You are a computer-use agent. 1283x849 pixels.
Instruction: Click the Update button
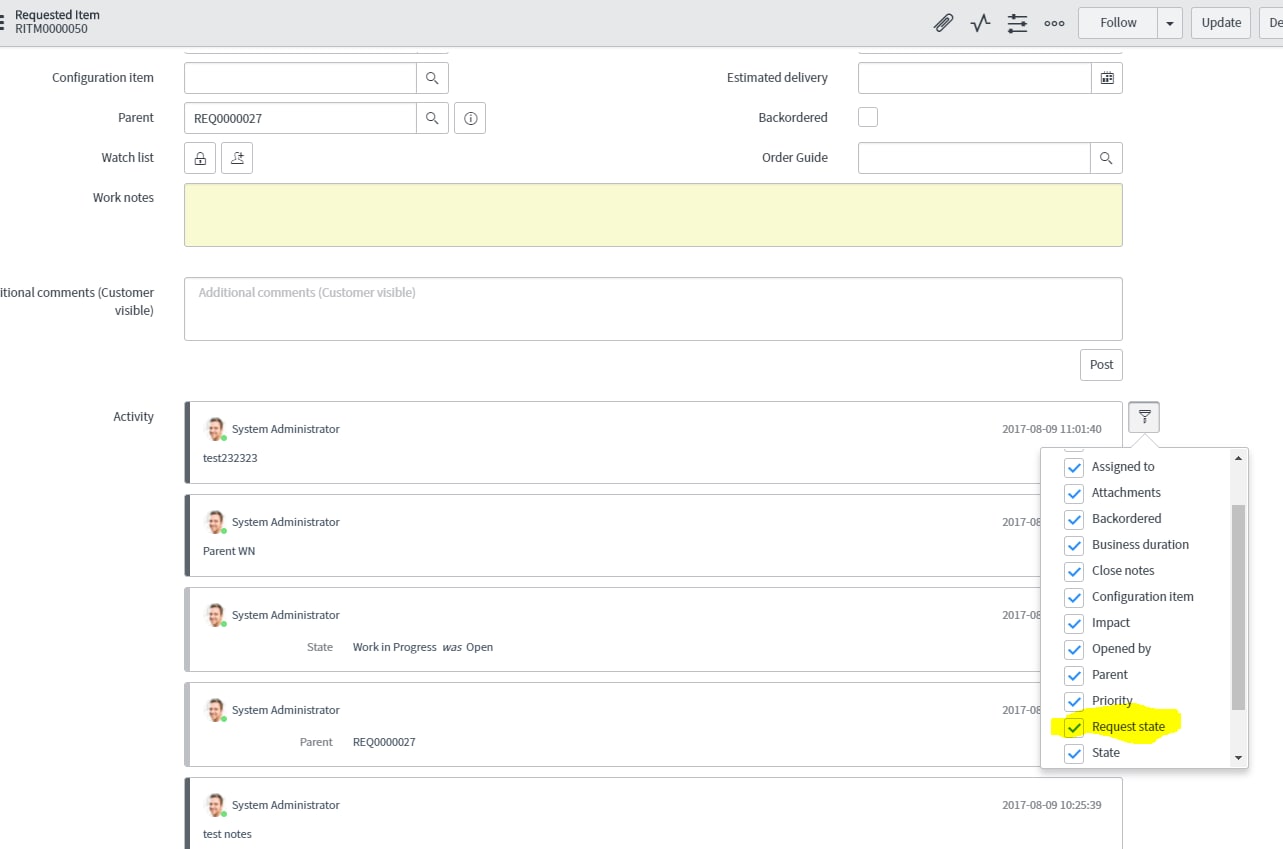[x=1221, y=23]
